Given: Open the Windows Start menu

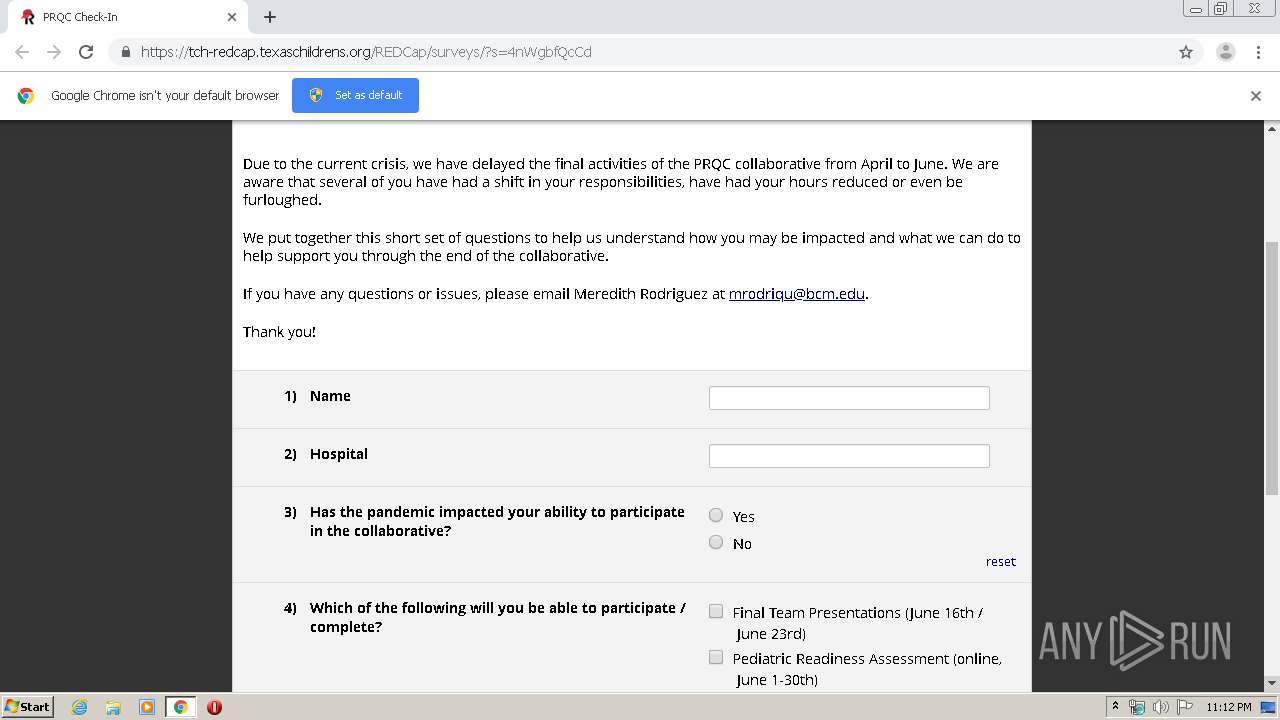Looking at the screenshot, I should 27,707.
